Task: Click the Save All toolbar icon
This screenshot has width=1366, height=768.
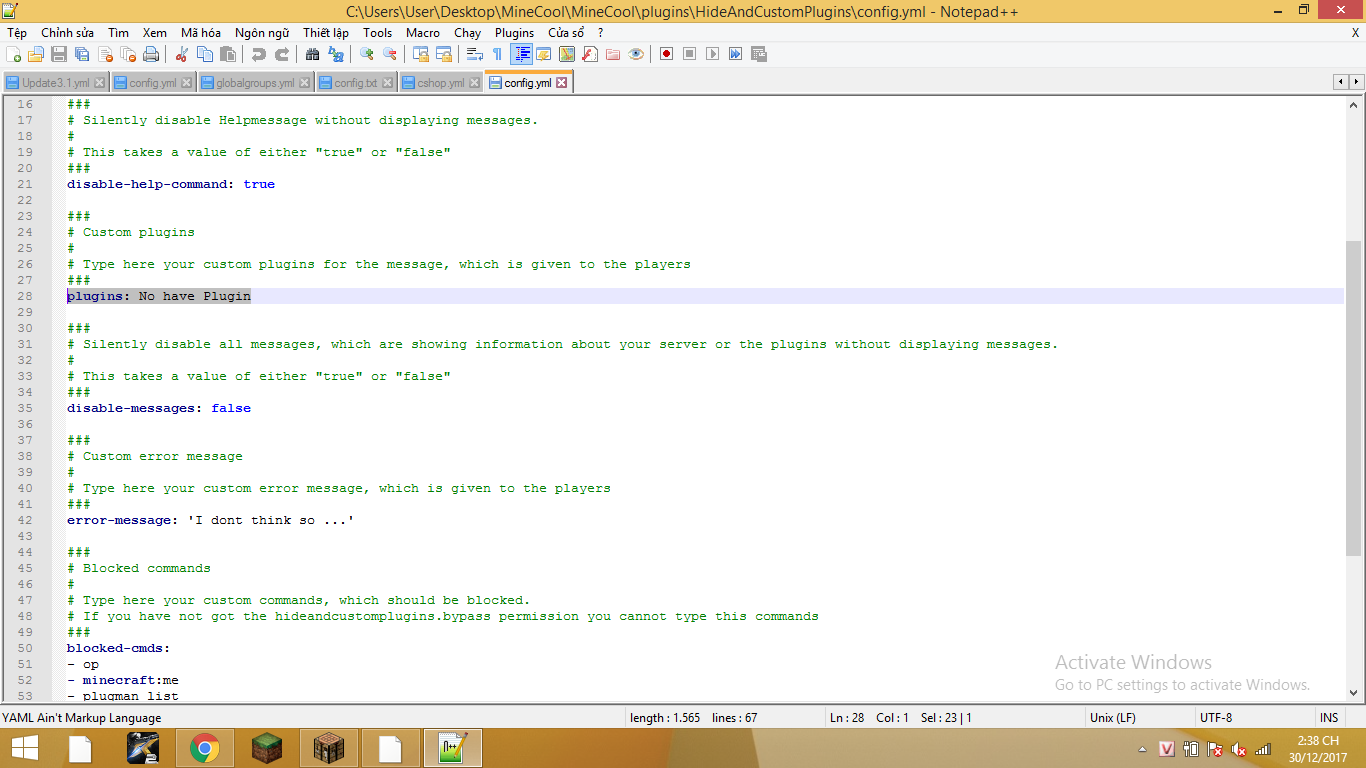Action: pyautogui.click(x=82, y=54)
